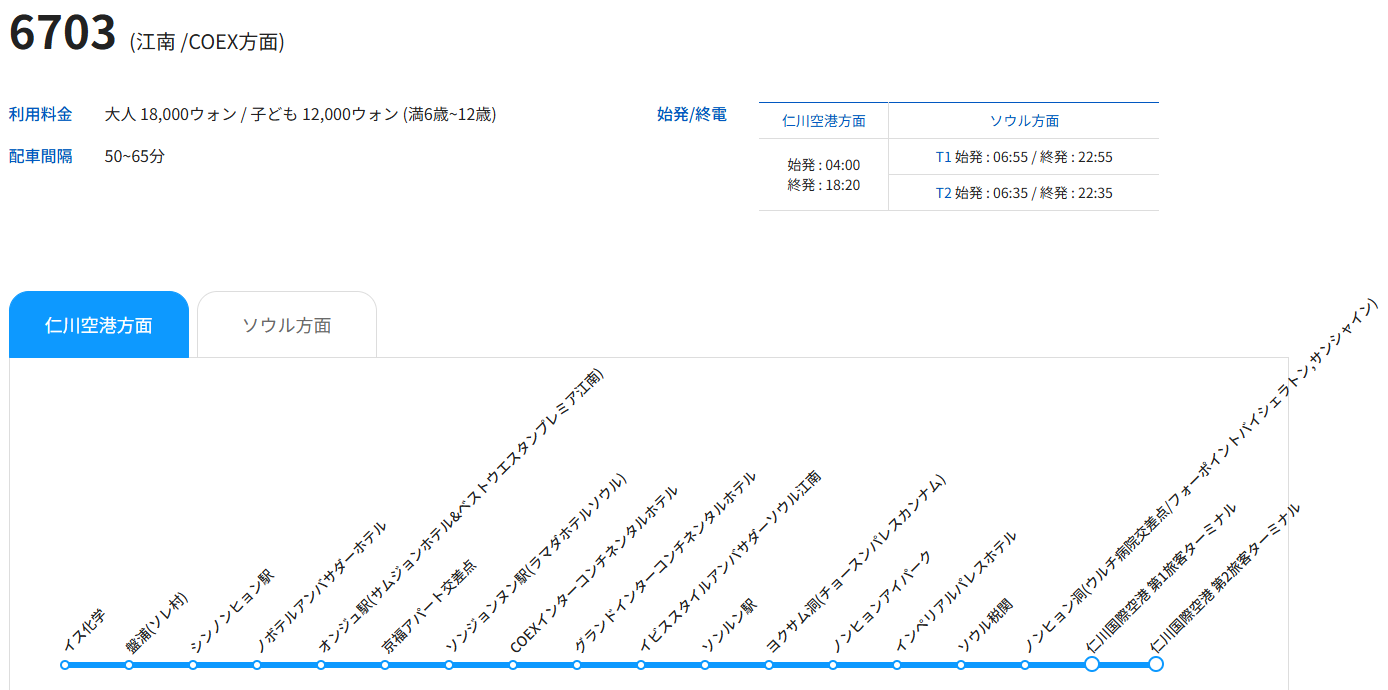
Task: Select the 仁川国際空港 第1旅客ターミナル stop circle
Action: pyautogui.click(x=1092, y=664)
